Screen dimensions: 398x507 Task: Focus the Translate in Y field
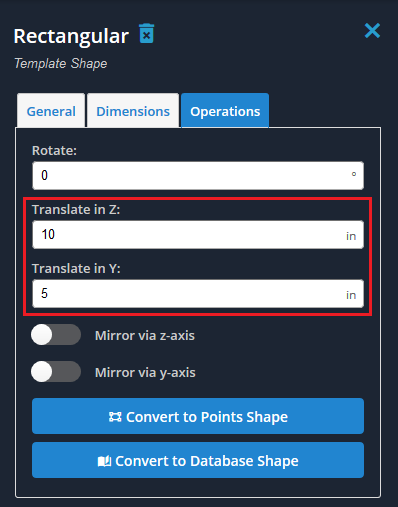[198, 293]
